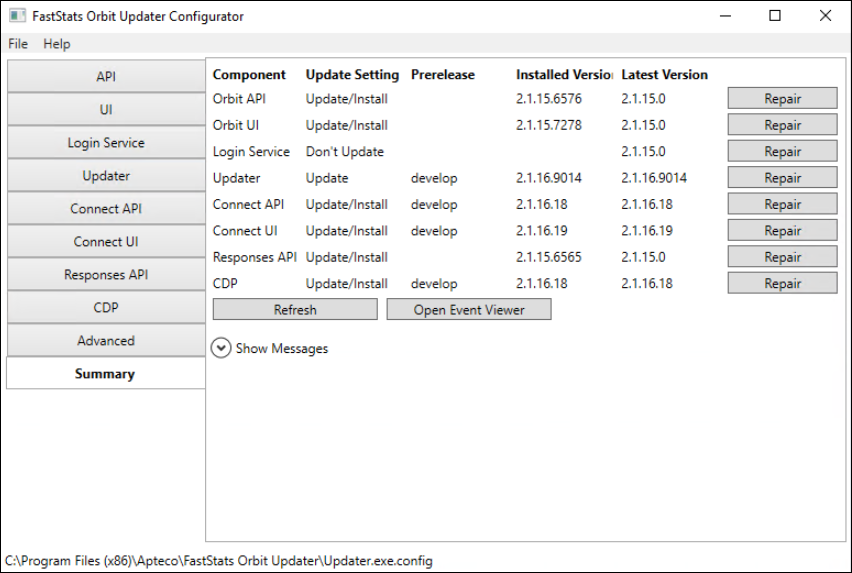Select the Responses API tab

pyautogui.click(x=106, y=275)
